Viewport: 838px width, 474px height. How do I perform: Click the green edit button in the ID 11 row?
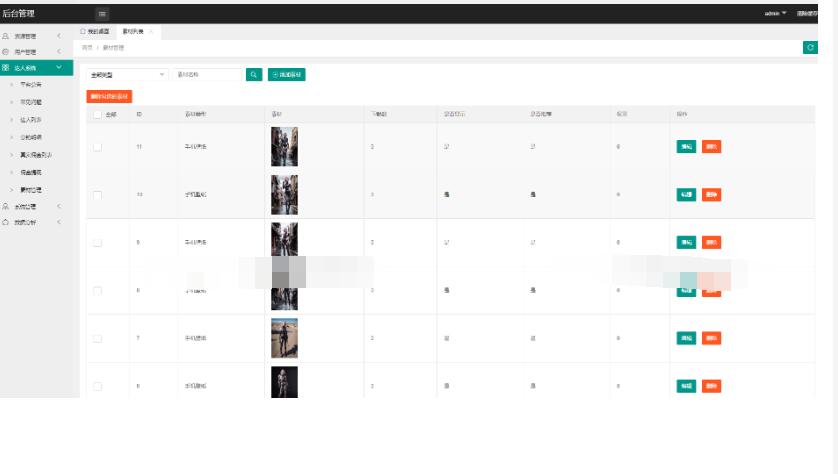coord(686,146)
